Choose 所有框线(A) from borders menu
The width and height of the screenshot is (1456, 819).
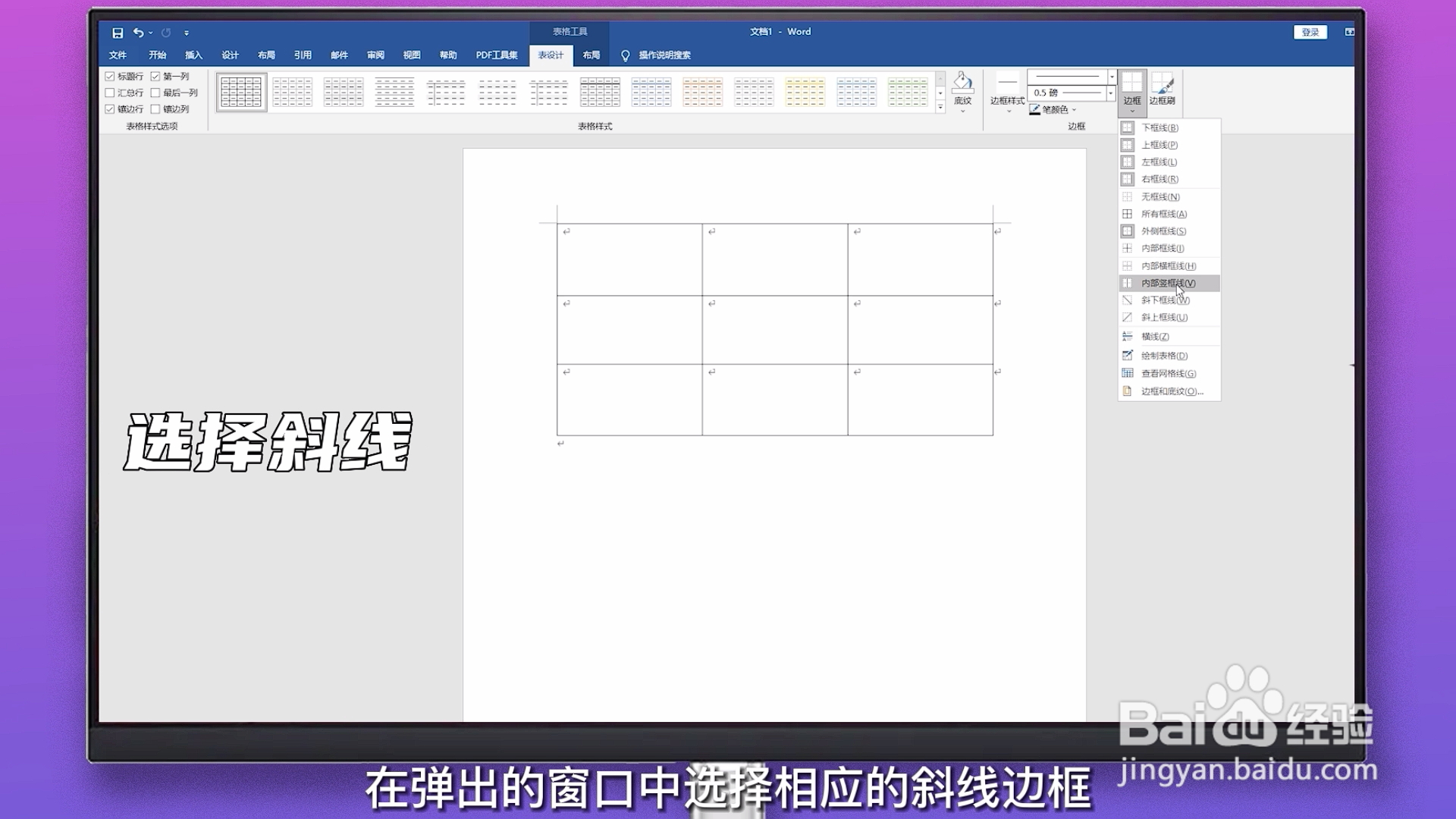(1169, 214)
